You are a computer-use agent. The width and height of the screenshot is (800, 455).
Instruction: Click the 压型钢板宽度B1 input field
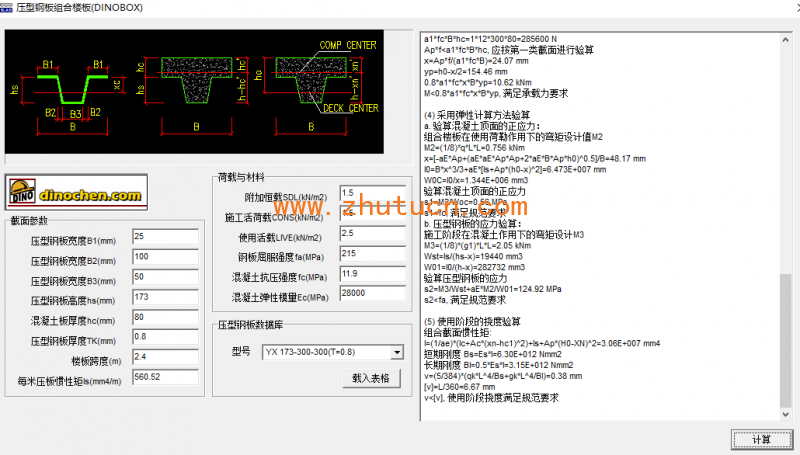coord(165,237)
